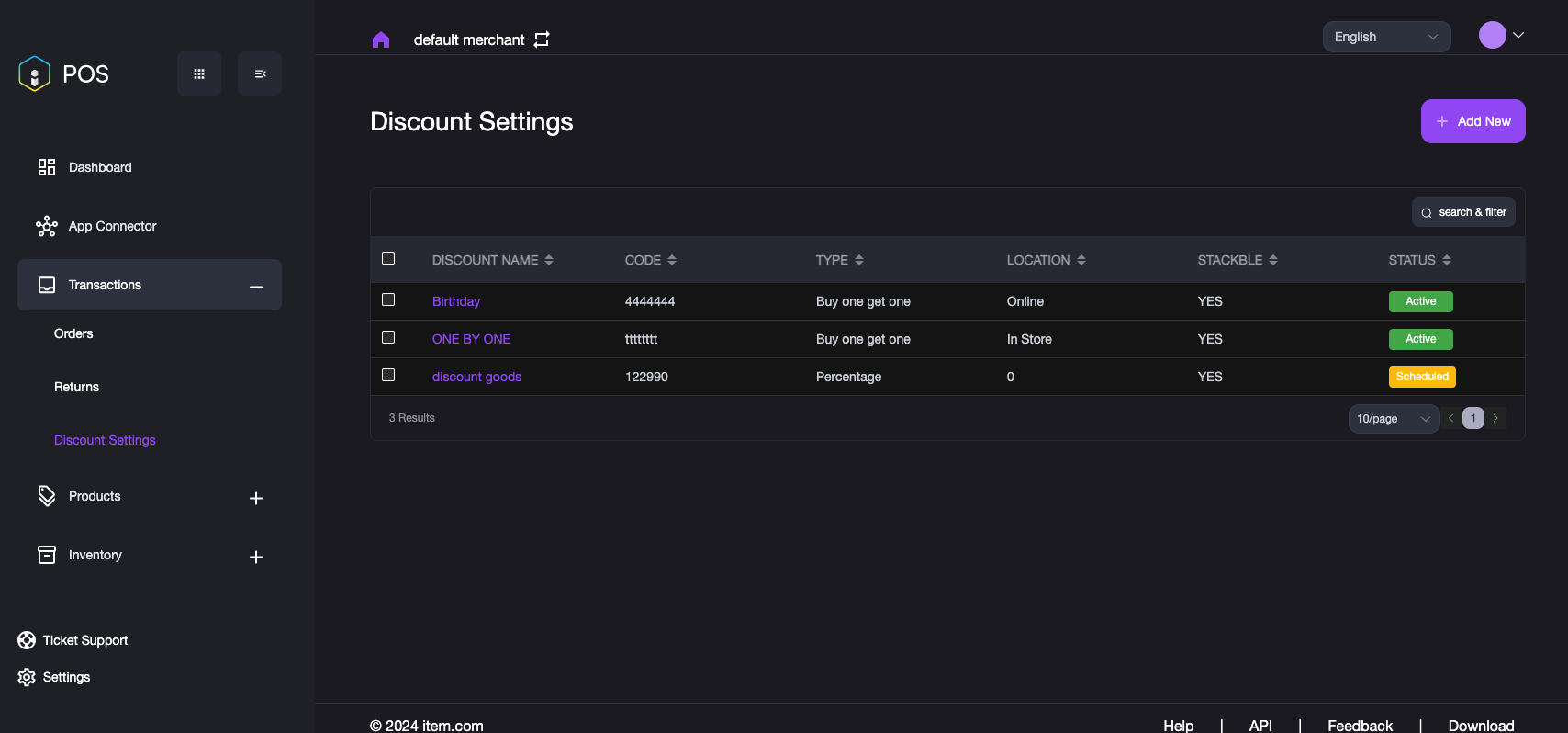Go to the Dashboard menu item
Viewport: 1568px width, 733px height.
(100, 167)
